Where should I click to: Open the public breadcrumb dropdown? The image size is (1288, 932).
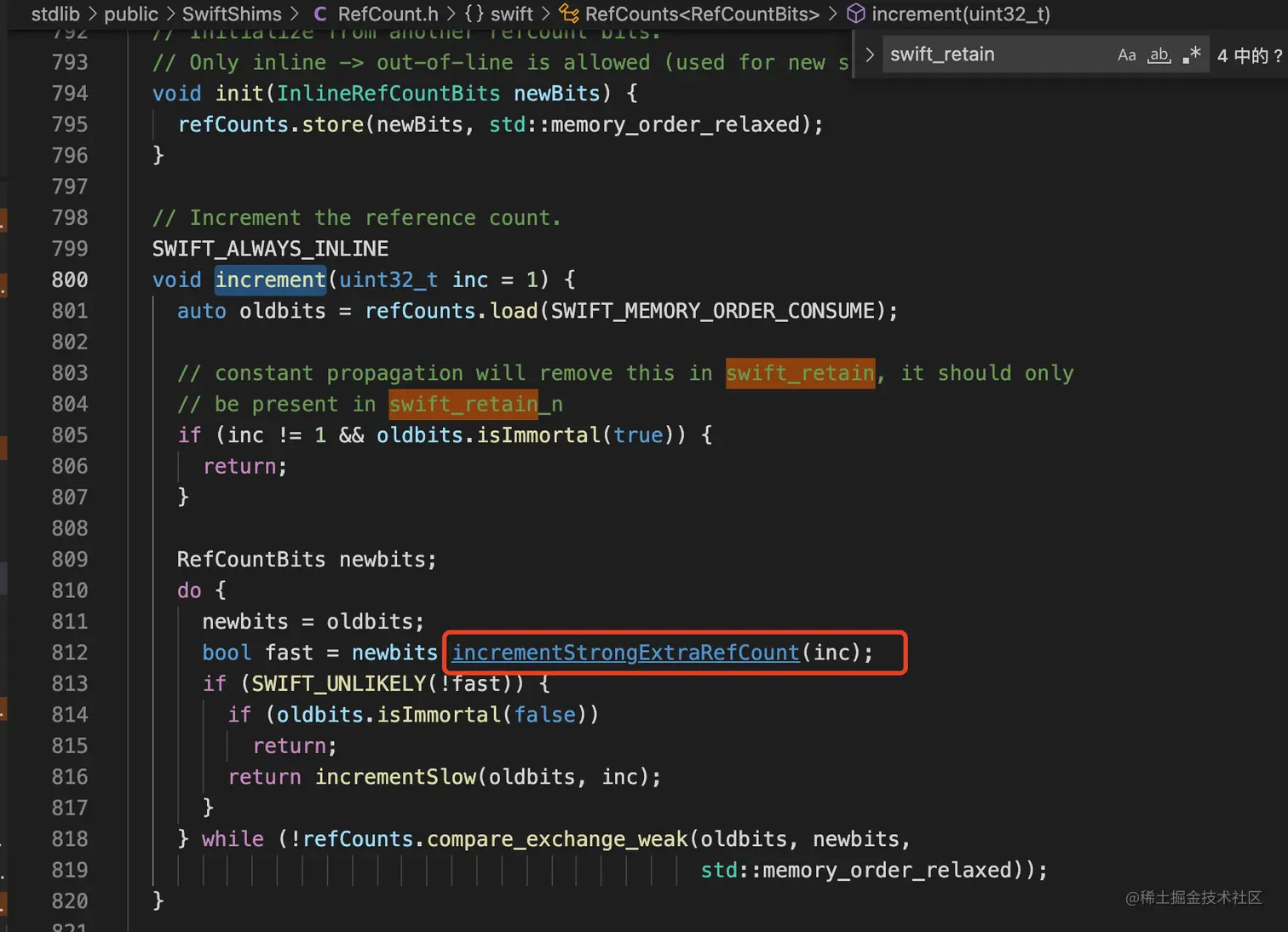[x=131, y=14]
